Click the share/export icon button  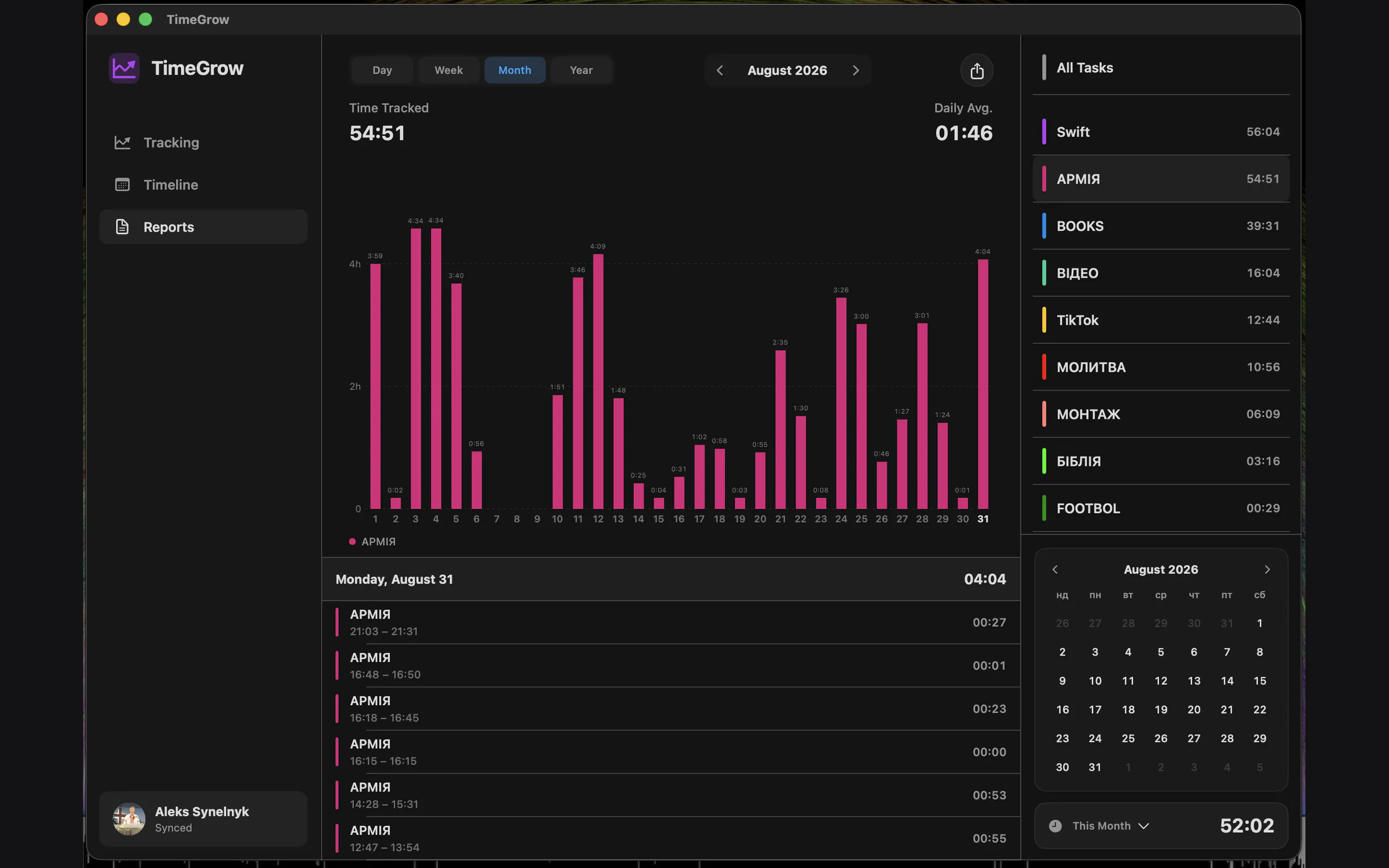[x=976, y=71]
